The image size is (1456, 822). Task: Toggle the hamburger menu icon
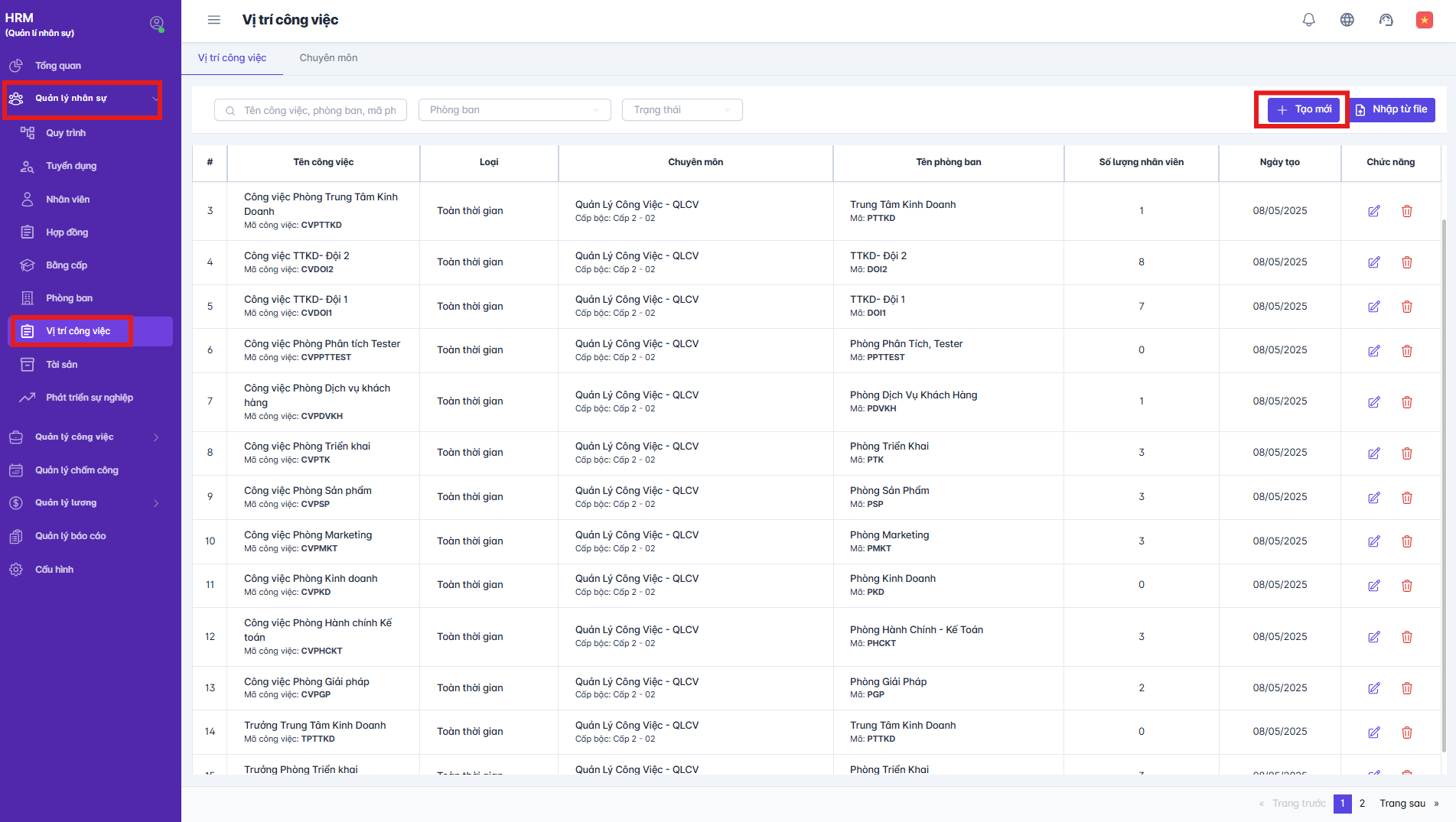214,20
